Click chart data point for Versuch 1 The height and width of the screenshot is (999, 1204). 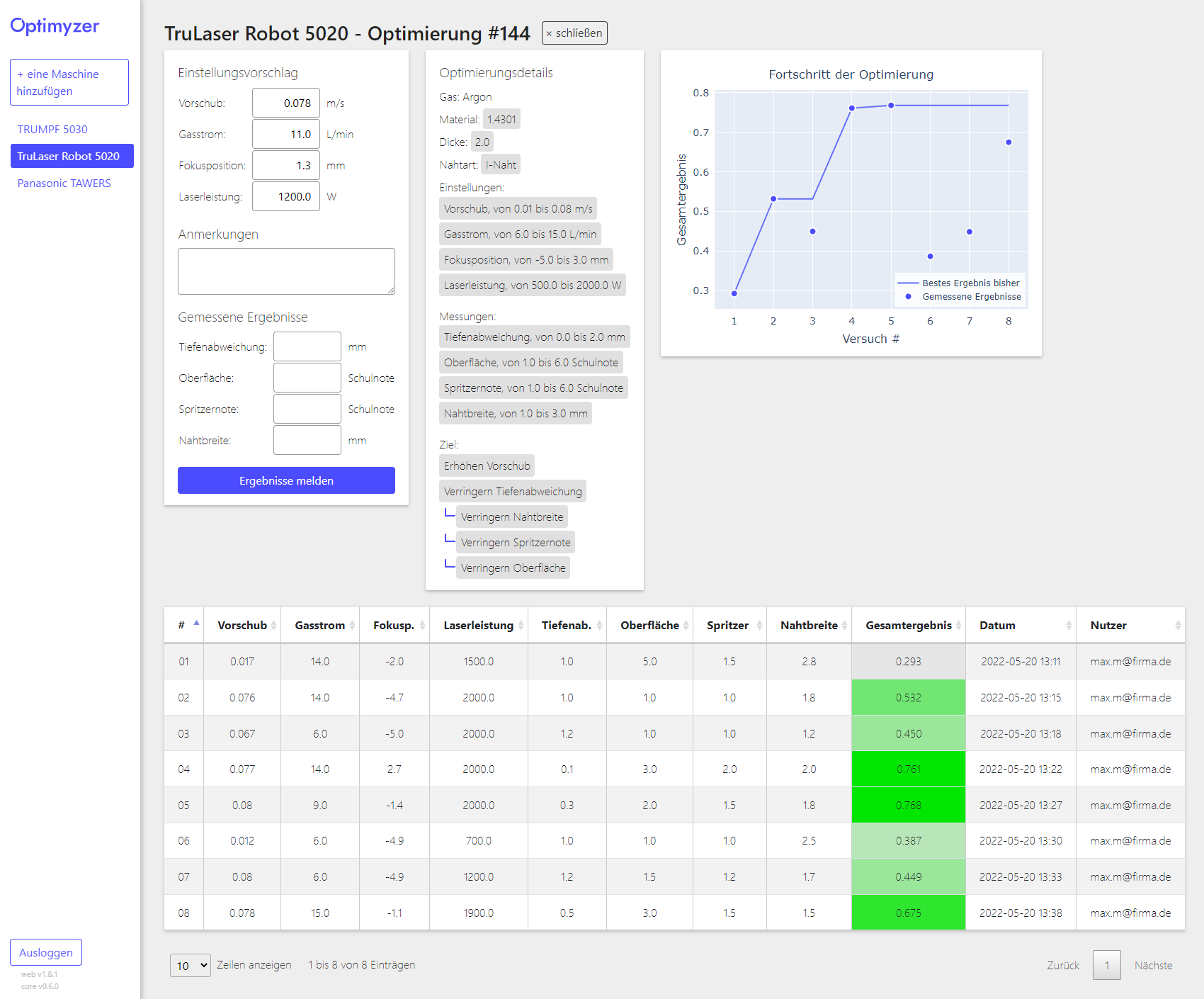(734, 293)
